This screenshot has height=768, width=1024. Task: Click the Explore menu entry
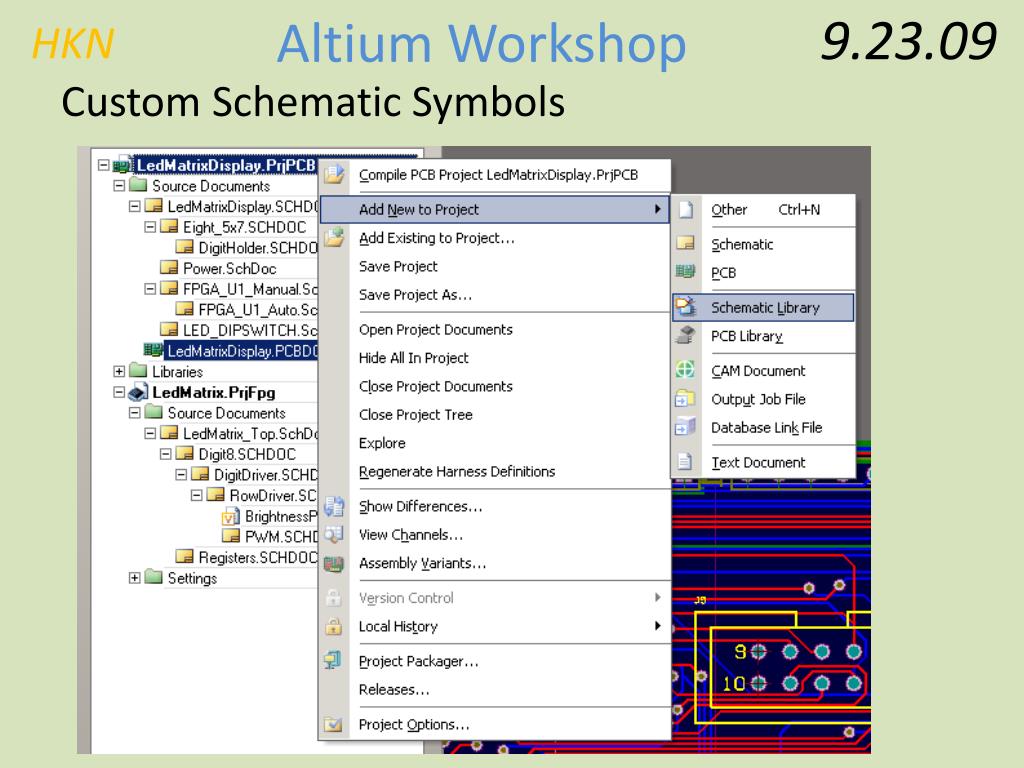coord(382,443)
